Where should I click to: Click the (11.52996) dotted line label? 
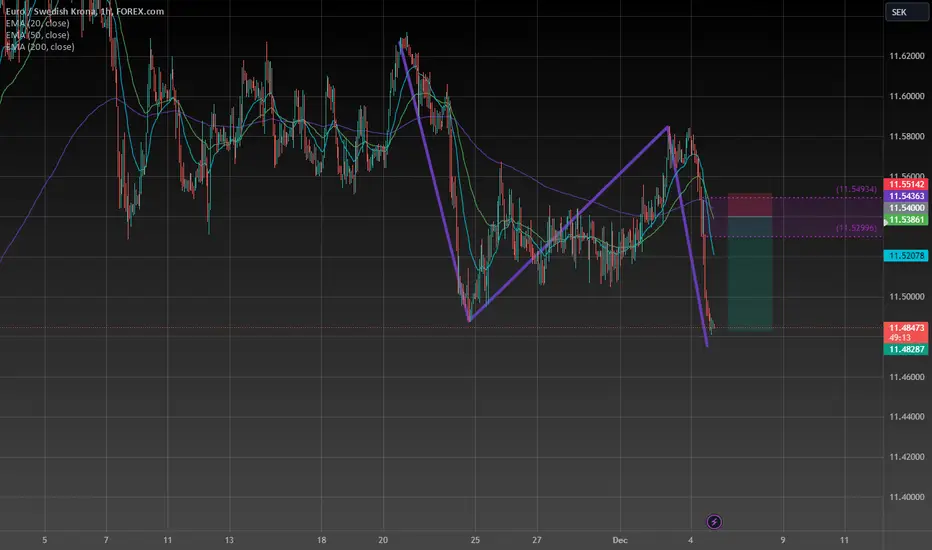tap(856, 228)
